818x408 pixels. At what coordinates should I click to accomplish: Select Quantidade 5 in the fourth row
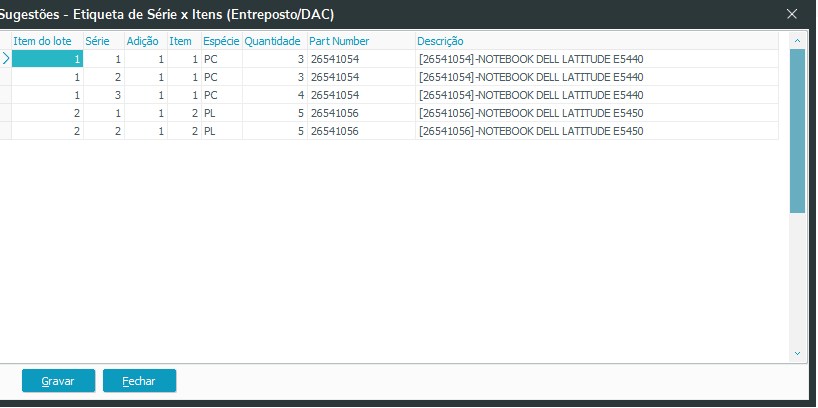click(x=275, y=113)
